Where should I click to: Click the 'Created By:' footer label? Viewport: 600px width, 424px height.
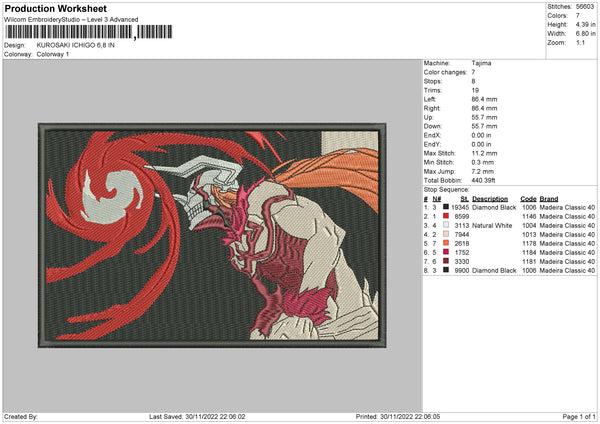[x=21, y=416]
